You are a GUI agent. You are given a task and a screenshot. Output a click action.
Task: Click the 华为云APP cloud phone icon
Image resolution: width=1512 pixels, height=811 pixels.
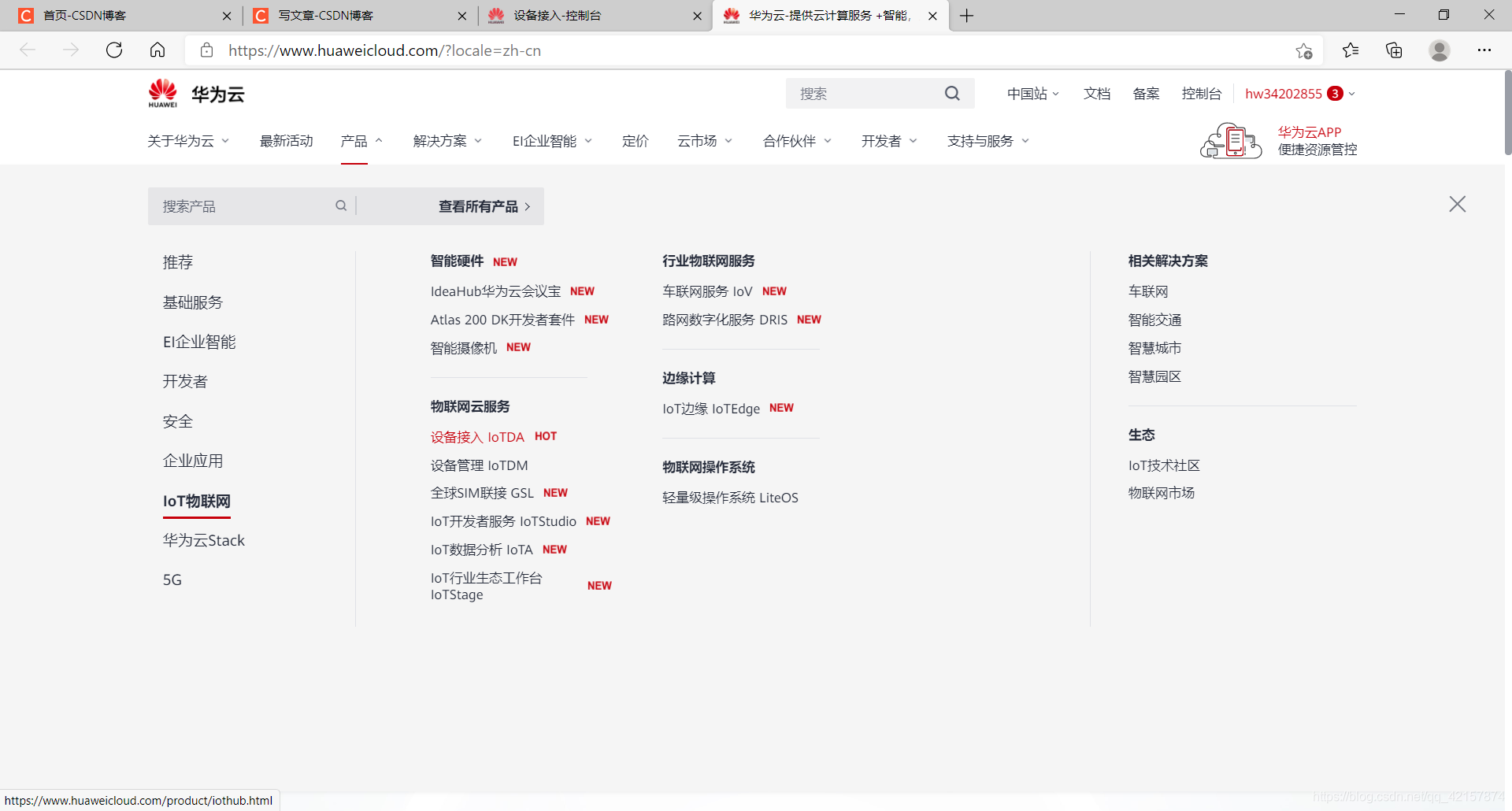tap(1231, 140)
